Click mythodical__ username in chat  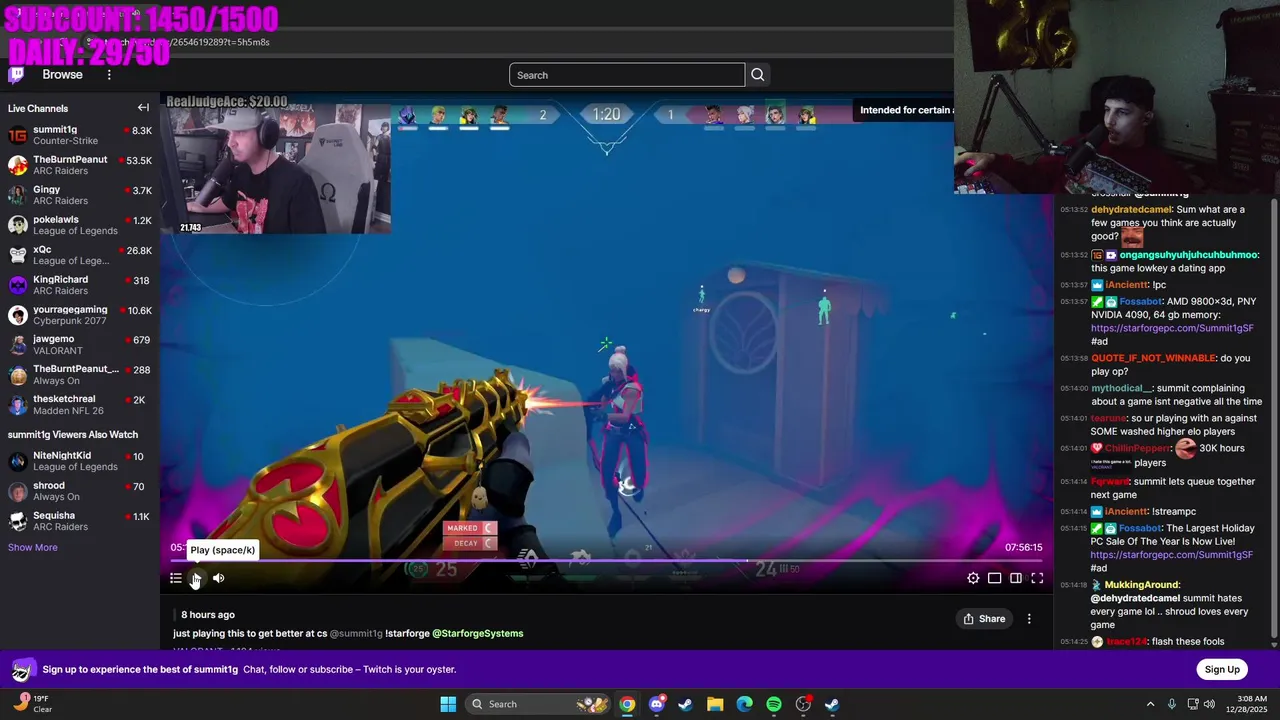[x=1122, y=388]
